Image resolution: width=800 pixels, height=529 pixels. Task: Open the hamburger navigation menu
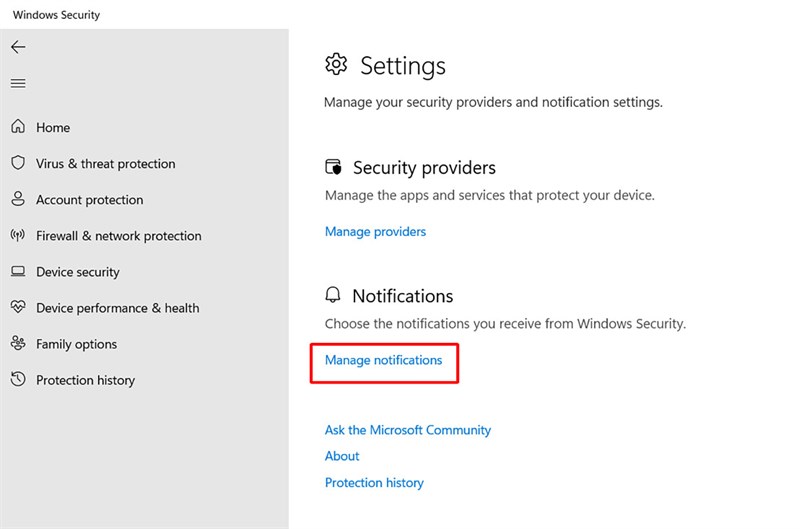click(18, 83)
